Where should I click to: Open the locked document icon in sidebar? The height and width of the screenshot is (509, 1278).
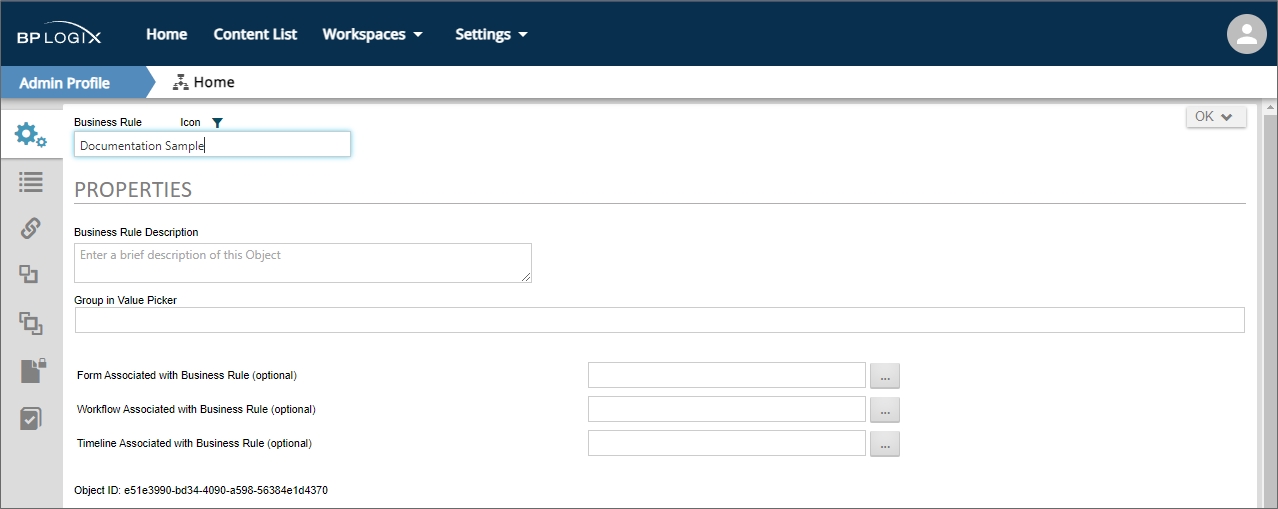[31, 371]
